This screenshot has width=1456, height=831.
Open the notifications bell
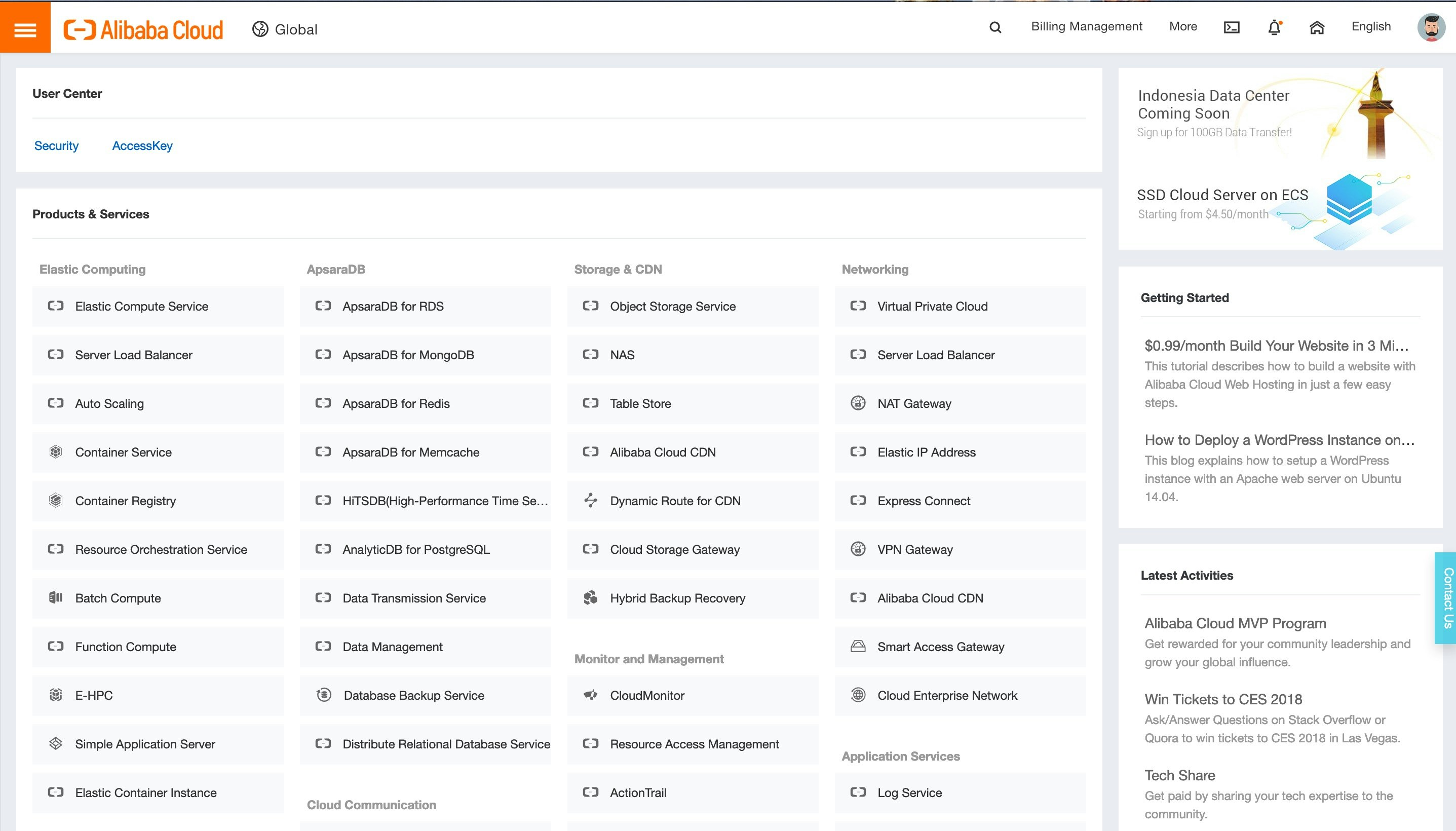(1275, 27)
